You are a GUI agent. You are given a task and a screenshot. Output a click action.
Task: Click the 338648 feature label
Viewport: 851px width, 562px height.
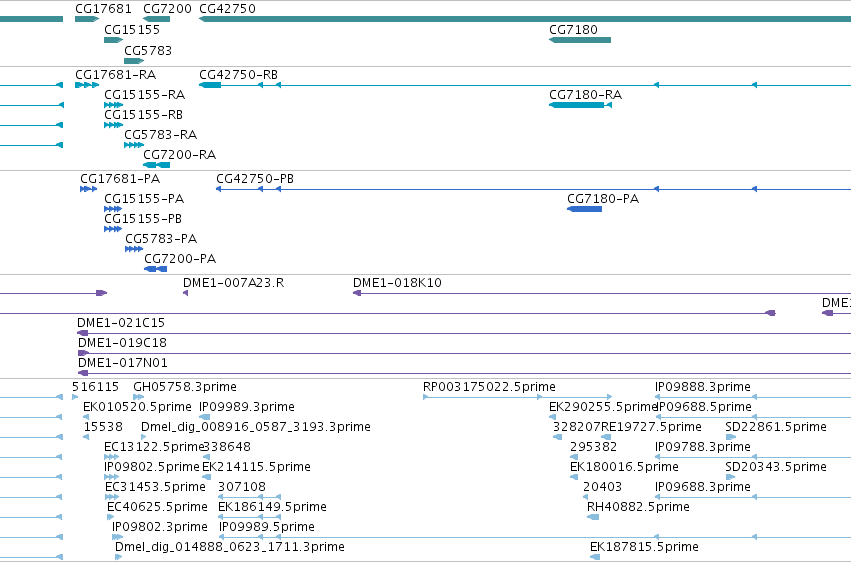coord(227,447)
